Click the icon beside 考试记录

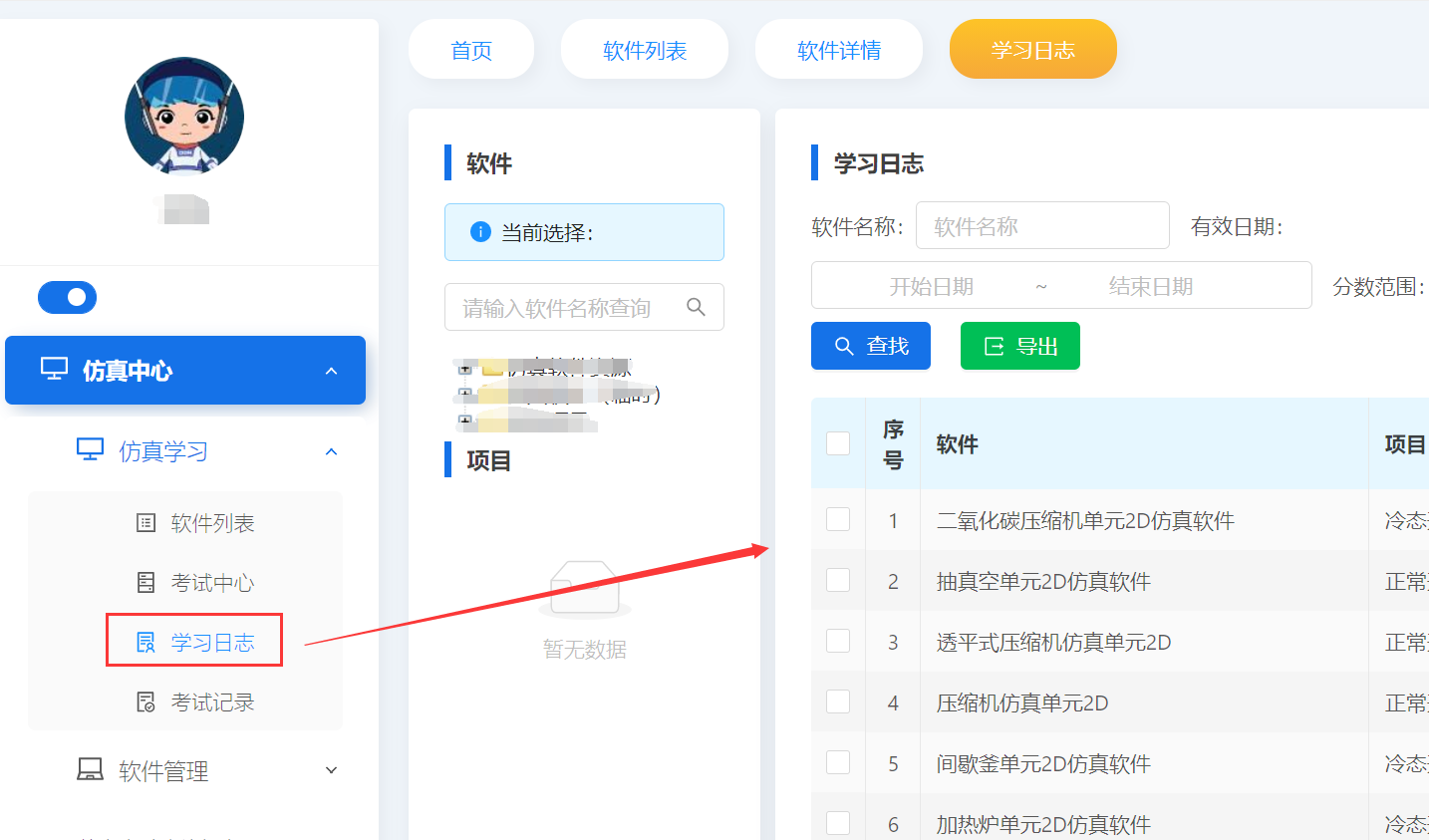[145, 702]
